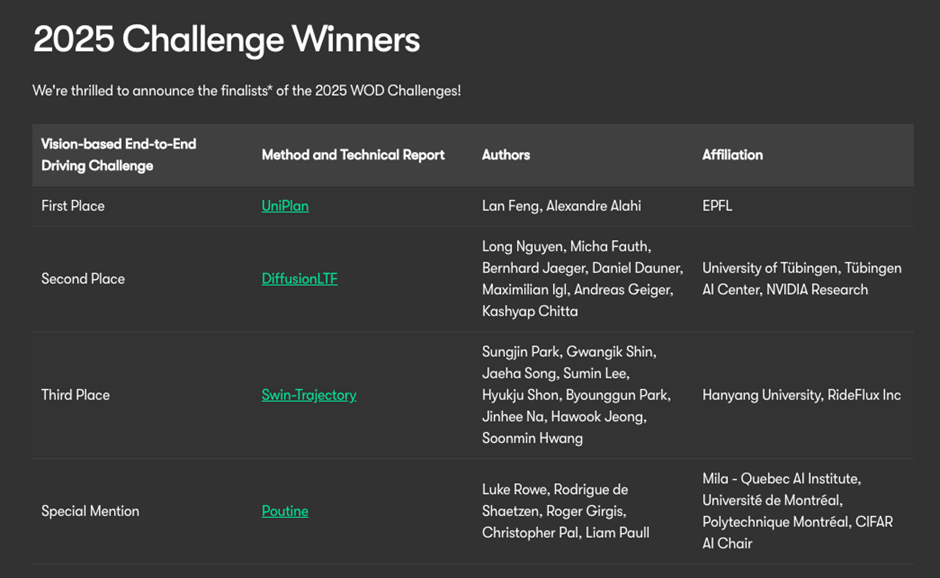Click the Mila - Quebec AI Institute affiliation cell
The width and height of the screenshot is (940, 578).
pos(797,511)
